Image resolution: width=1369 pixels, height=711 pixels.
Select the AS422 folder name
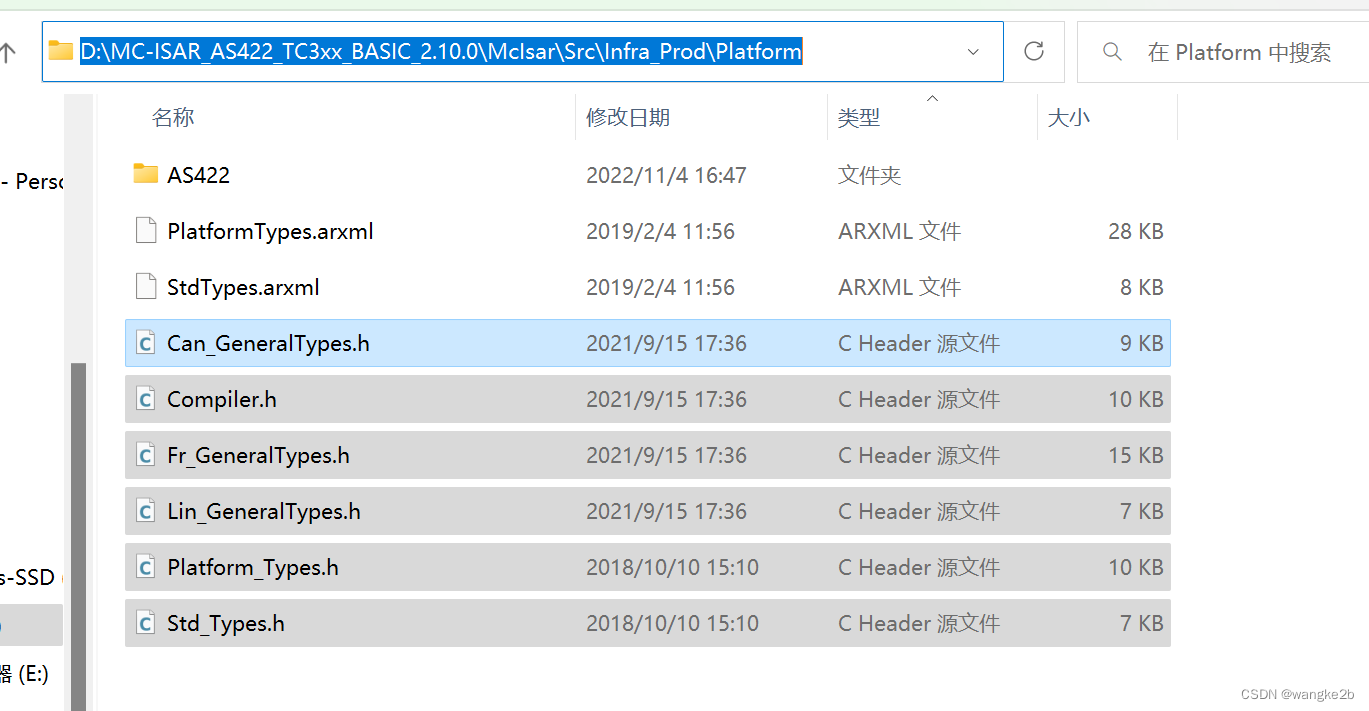[198, 175]
